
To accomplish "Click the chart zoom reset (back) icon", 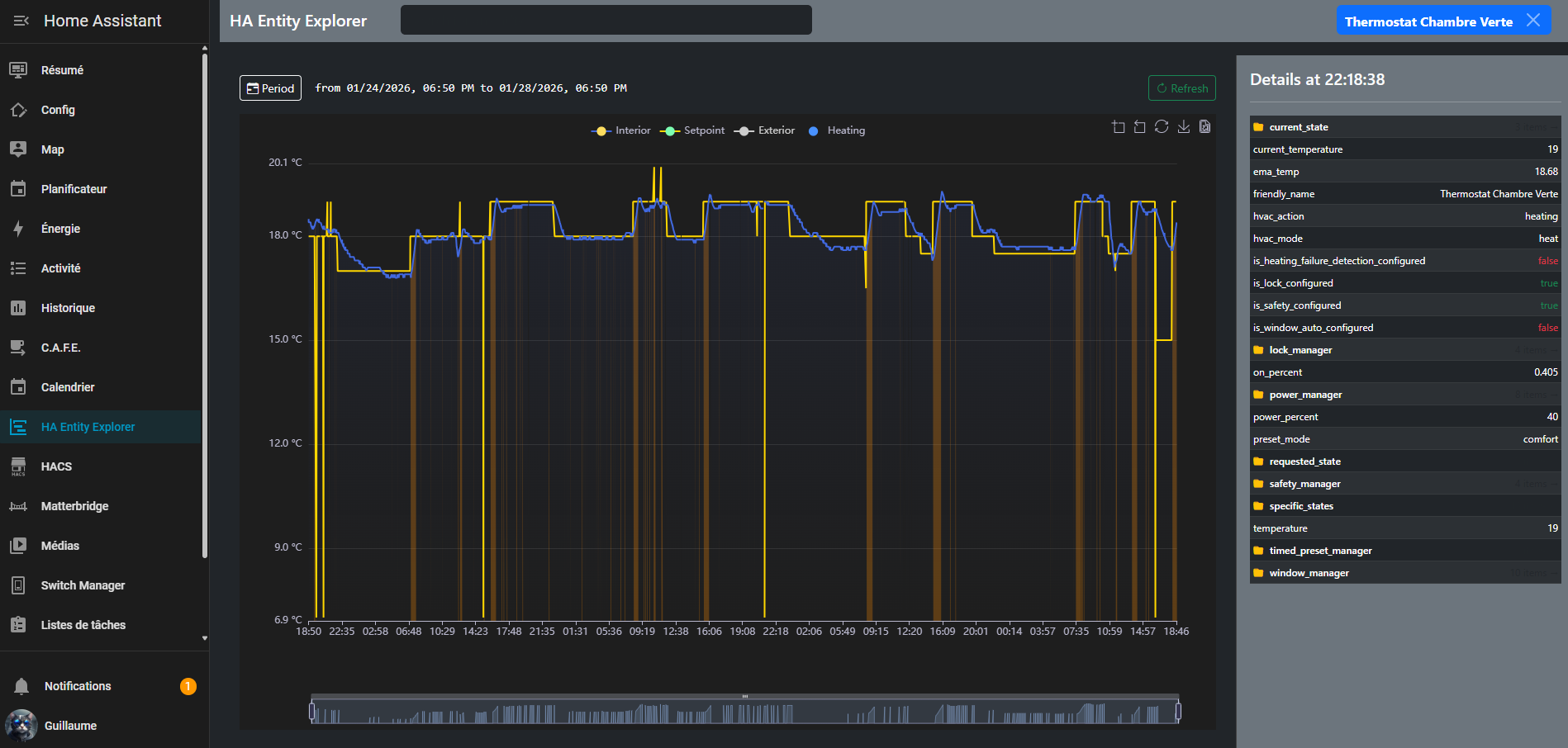I will point(1139,127).
